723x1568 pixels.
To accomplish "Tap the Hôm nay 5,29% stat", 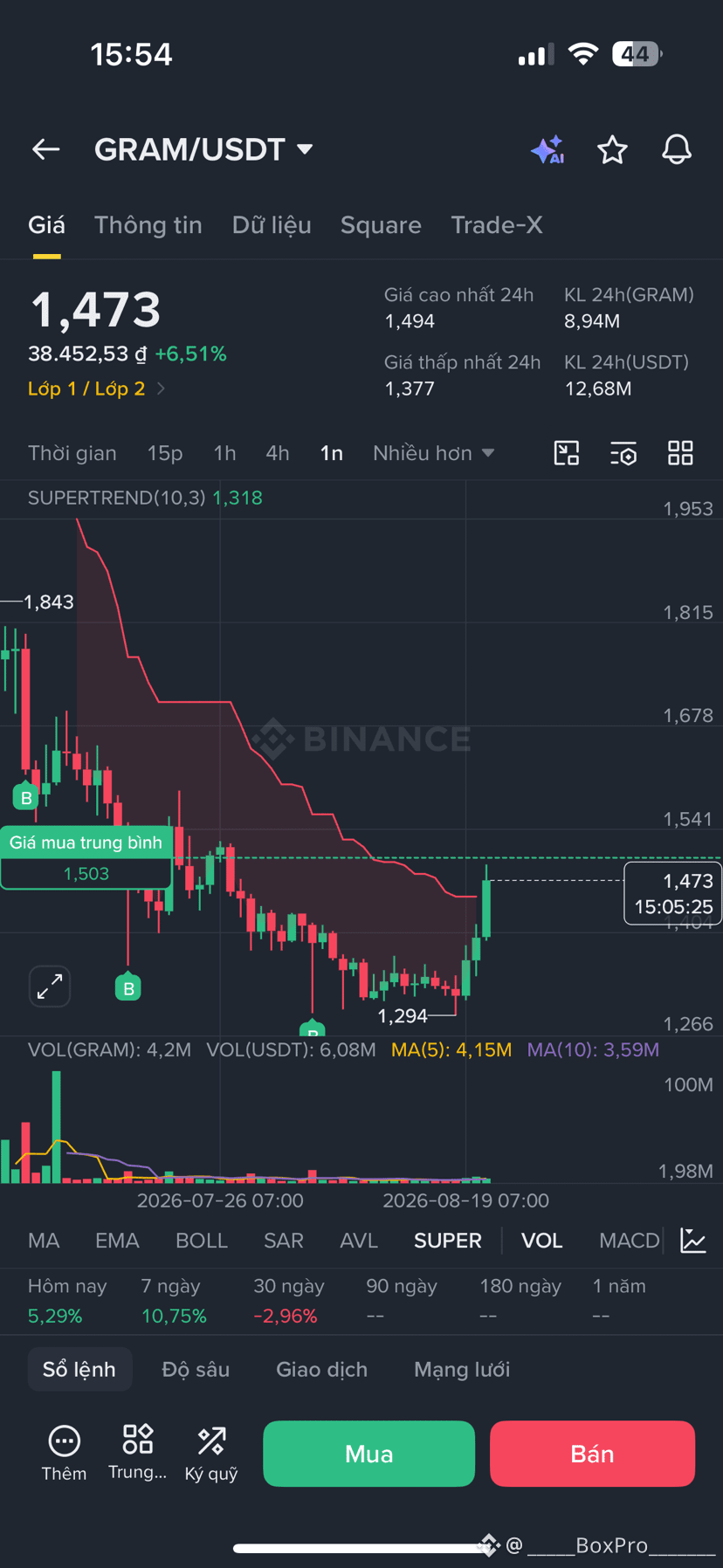I will point(67,1301).
